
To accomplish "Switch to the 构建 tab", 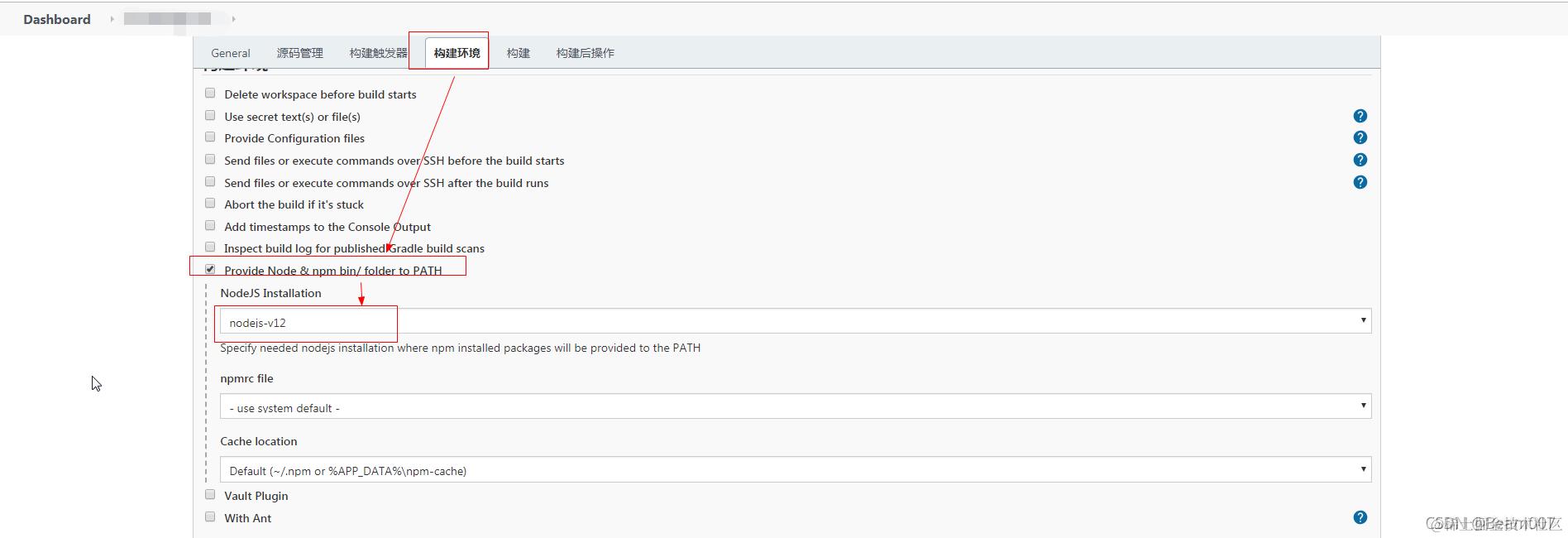I will [519, 53].
